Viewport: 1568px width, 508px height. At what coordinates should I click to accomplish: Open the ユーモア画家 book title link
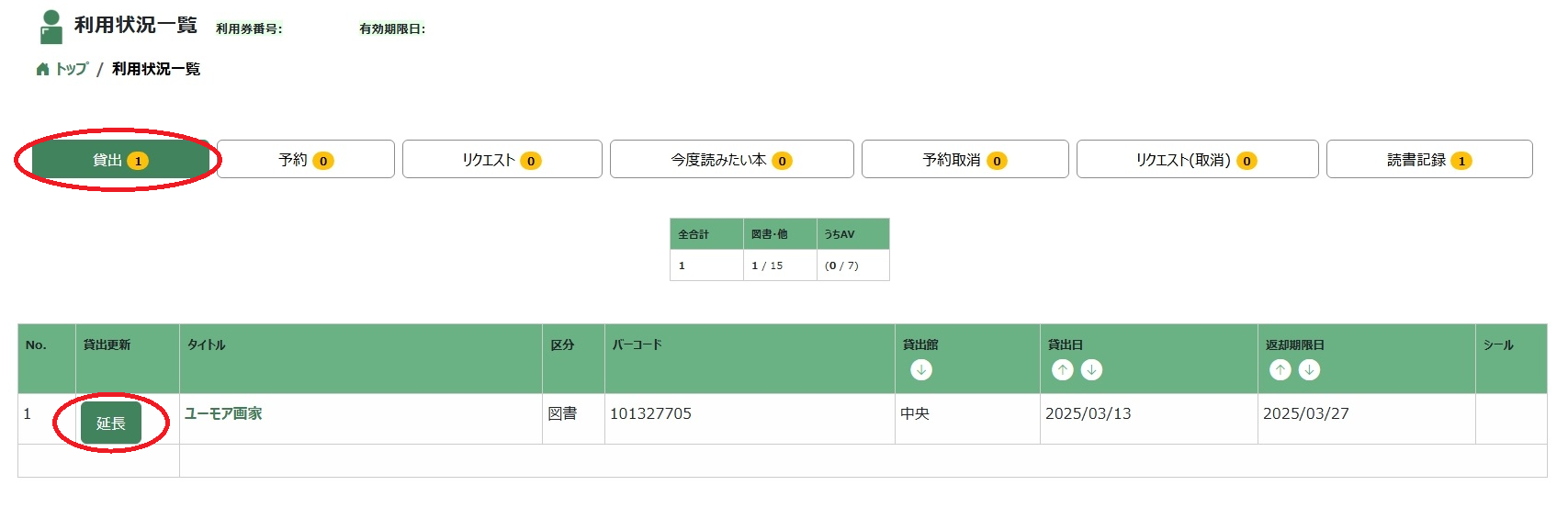click(x=223, y=413)
